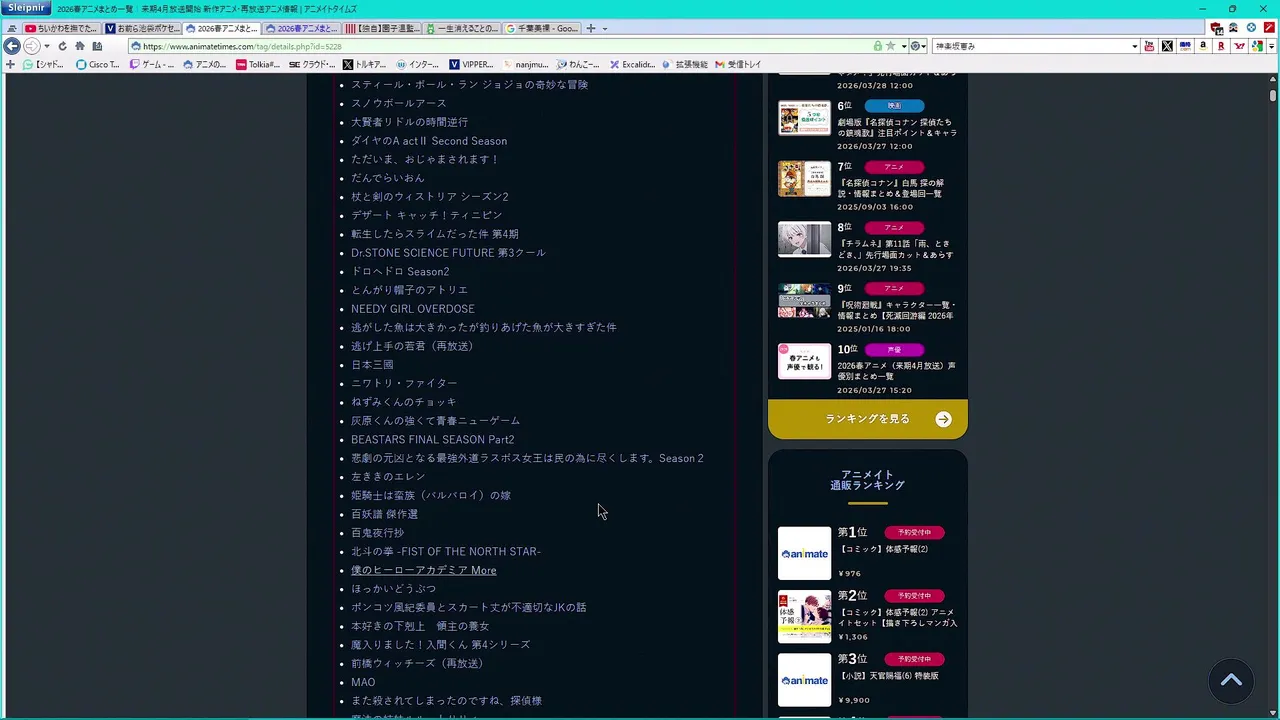Open the search engine selector dropdown

(x=919, y=46)
